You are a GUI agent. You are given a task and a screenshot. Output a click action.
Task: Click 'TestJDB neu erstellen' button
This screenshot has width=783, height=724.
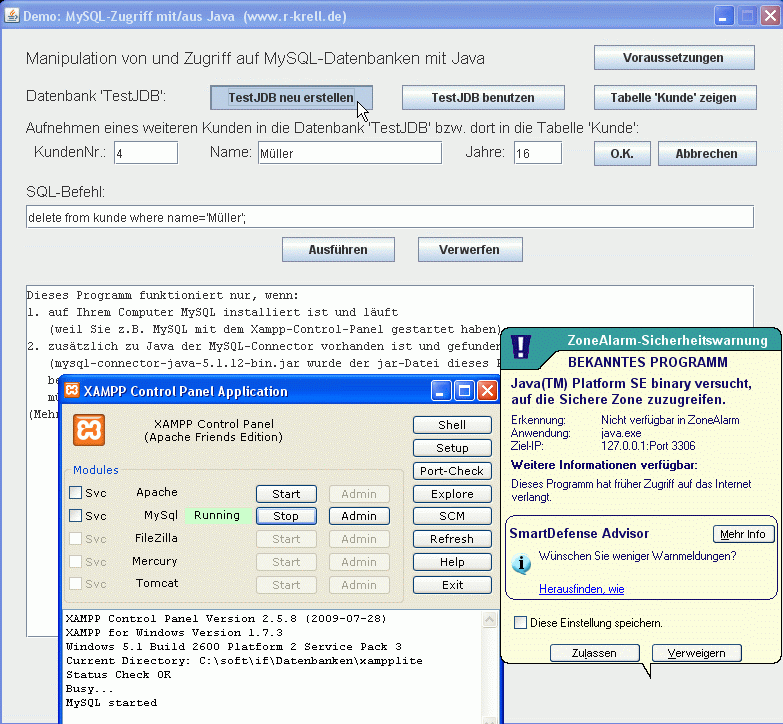[x=291, y=97]
